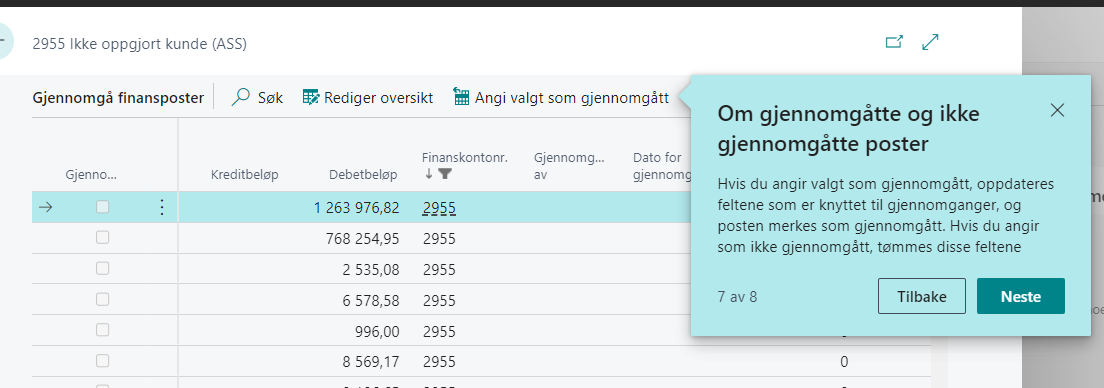The height and width of the screenshot is (388, 1104).
Task: Select debit amount 768 254,95
Action: (x=362, y=239)
